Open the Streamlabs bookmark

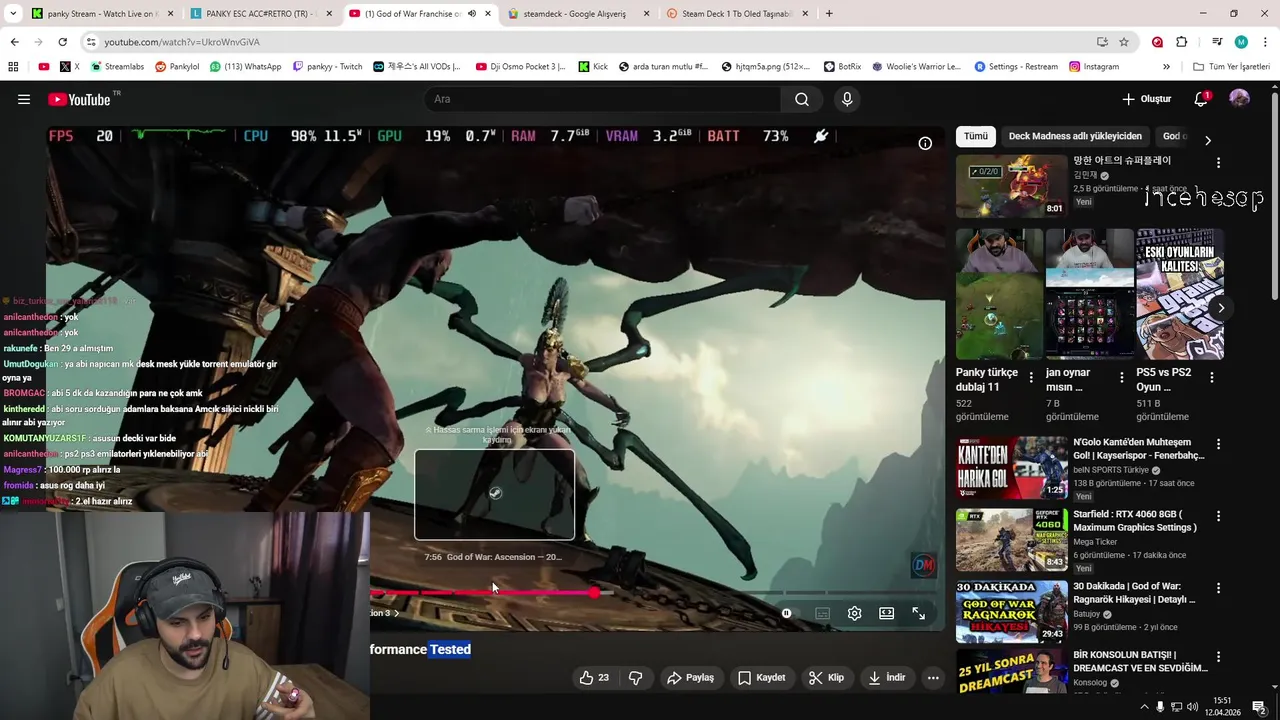point(116,67)
